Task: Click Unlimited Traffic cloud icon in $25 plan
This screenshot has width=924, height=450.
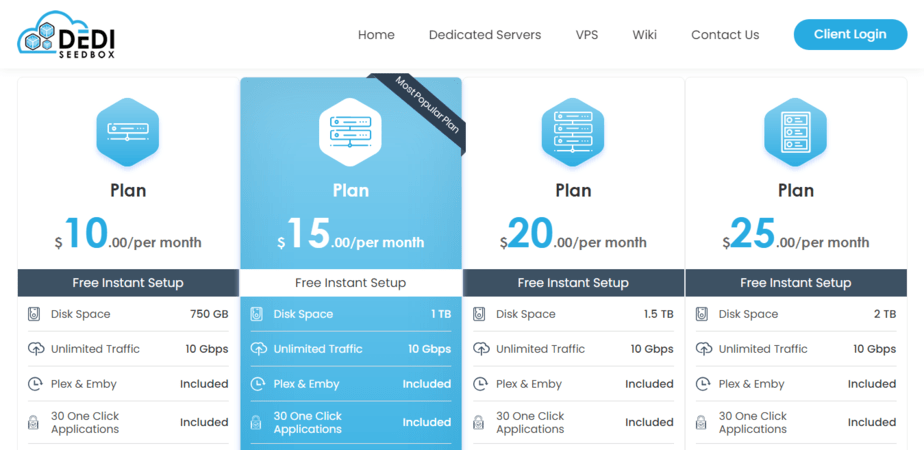Action: coord(703,349)
